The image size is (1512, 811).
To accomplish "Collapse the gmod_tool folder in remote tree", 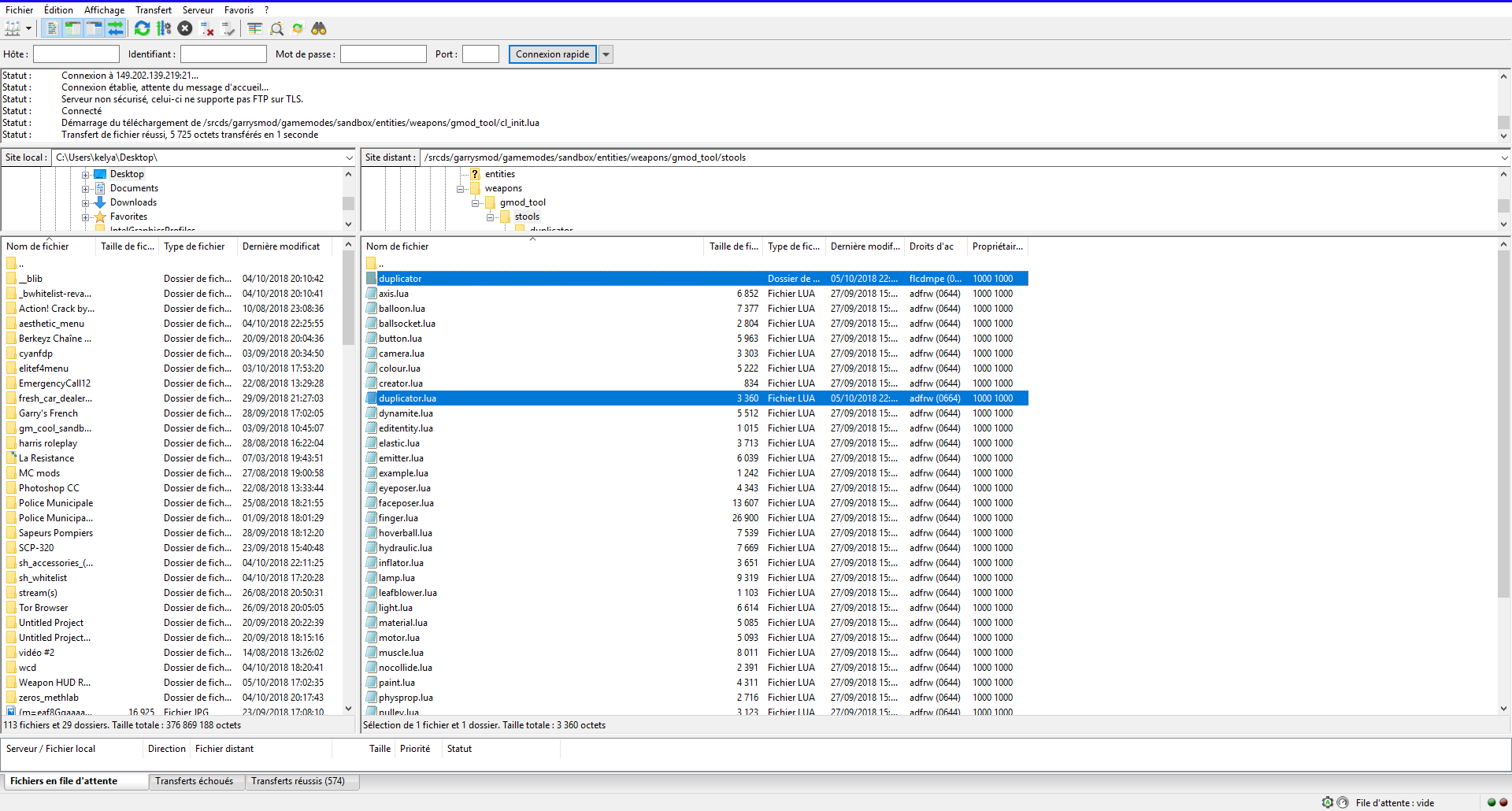I will tap(475, 202).
